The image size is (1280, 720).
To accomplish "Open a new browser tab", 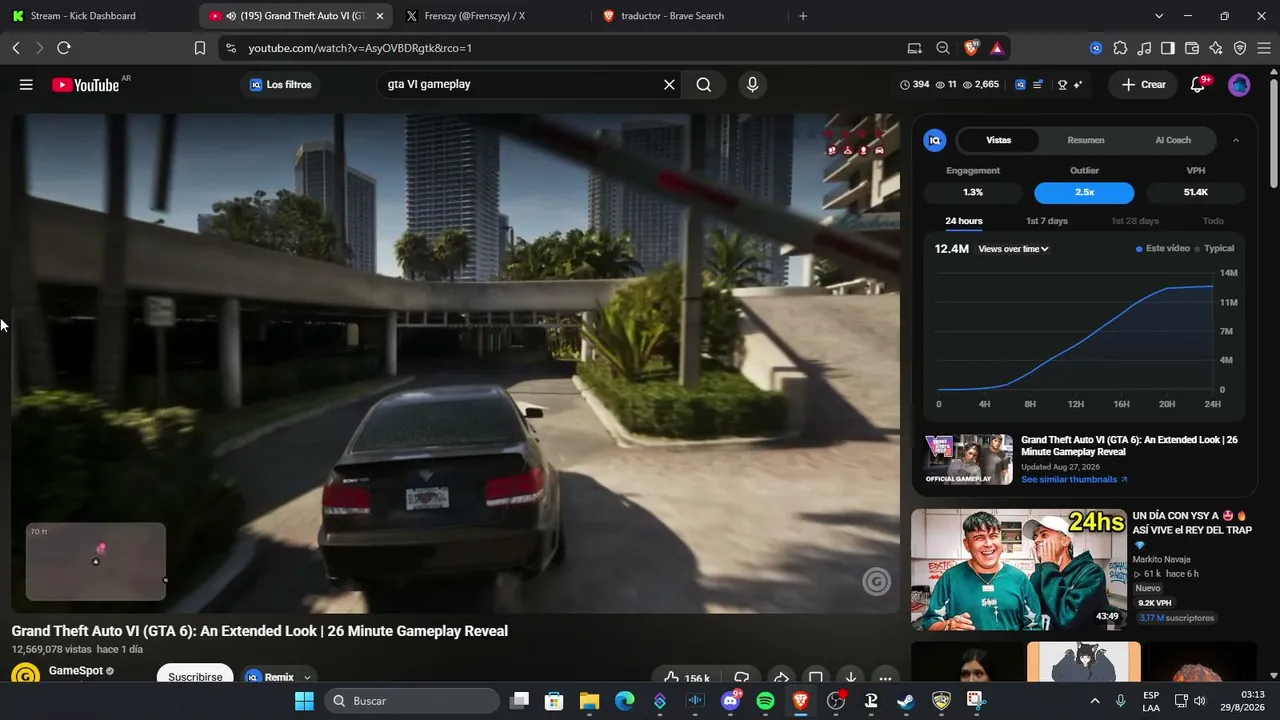I will click(803, 16).
